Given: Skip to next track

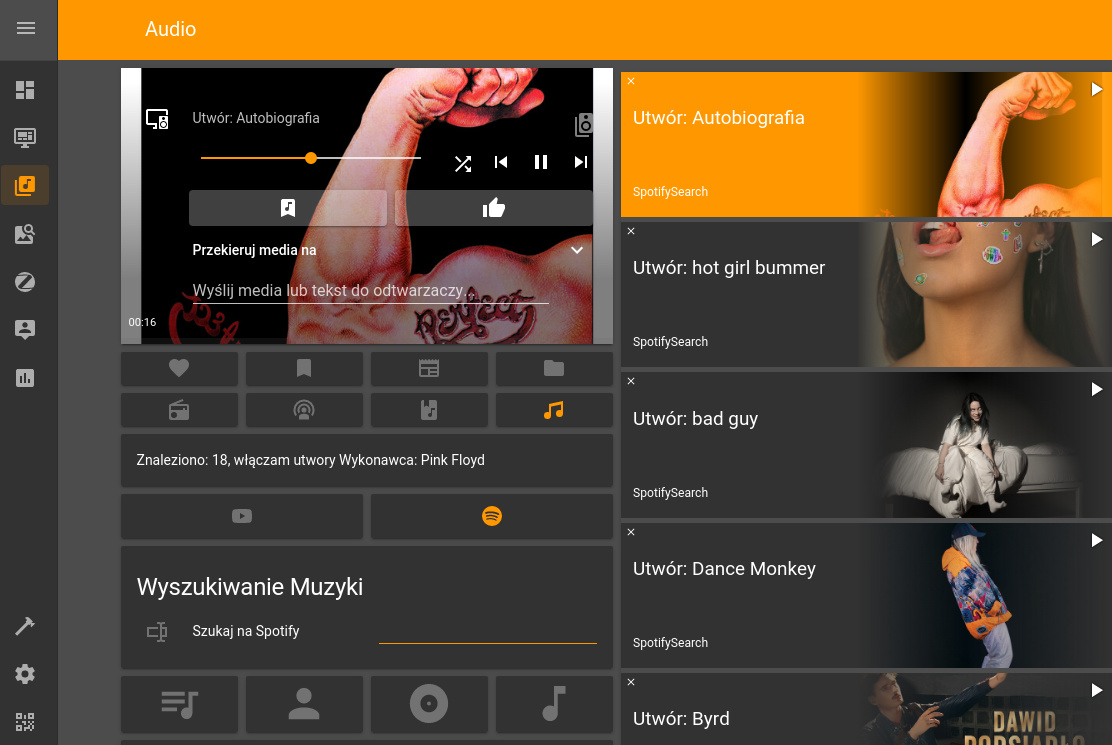Looking at the screenshot, I should 580,162.
